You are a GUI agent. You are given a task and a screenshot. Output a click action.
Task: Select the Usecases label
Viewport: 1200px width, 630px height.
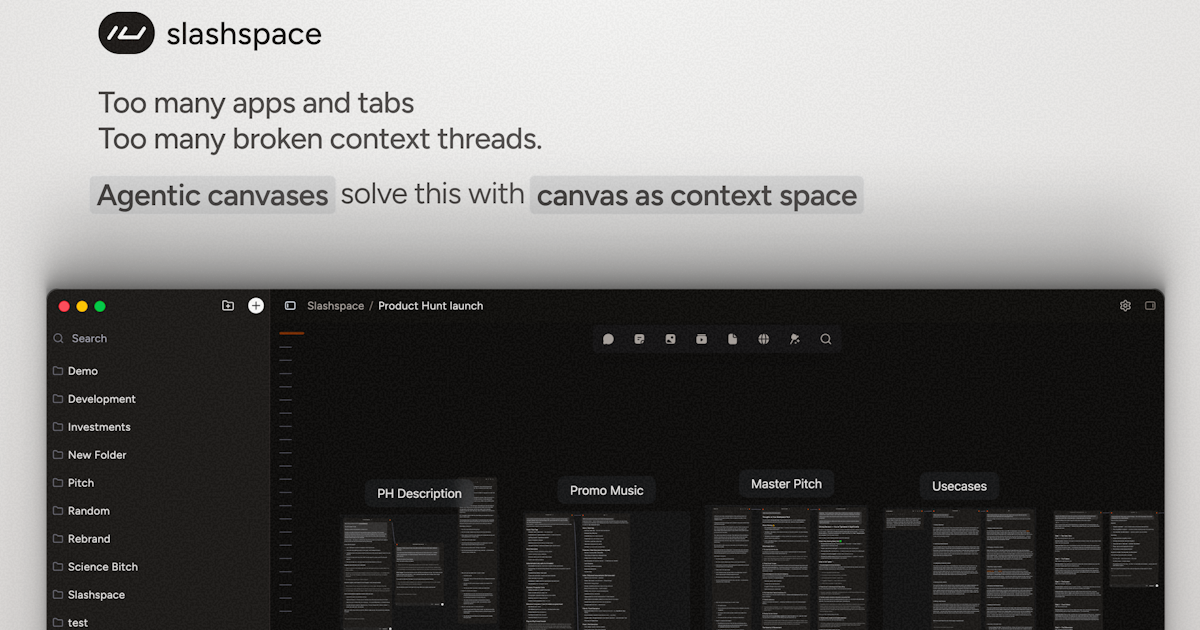pos(959,486)
